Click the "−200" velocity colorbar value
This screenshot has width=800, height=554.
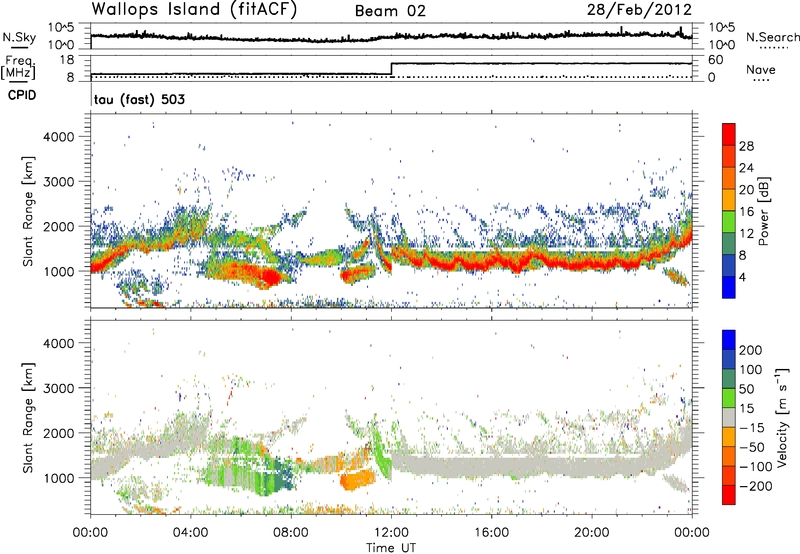(756, 486)
